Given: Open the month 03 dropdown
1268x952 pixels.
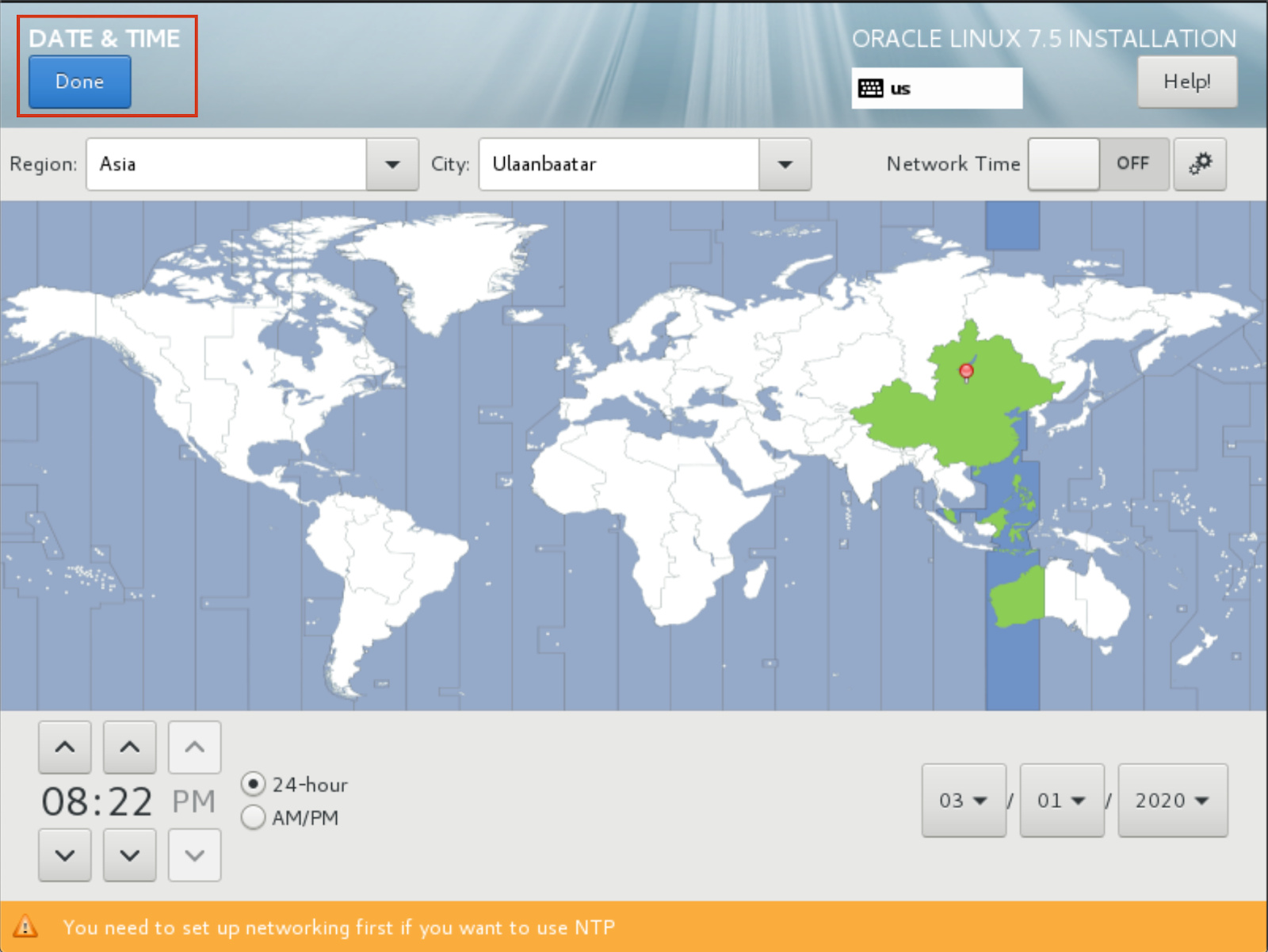Looking at the screenshot, I should pyautogui.click(x=964, y=801).
